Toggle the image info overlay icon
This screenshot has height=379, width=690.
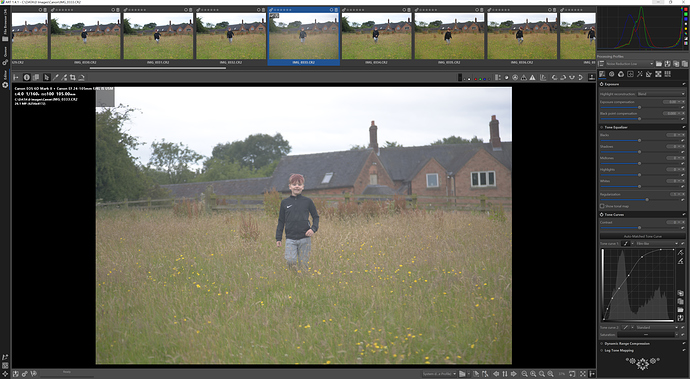point(26,77)
